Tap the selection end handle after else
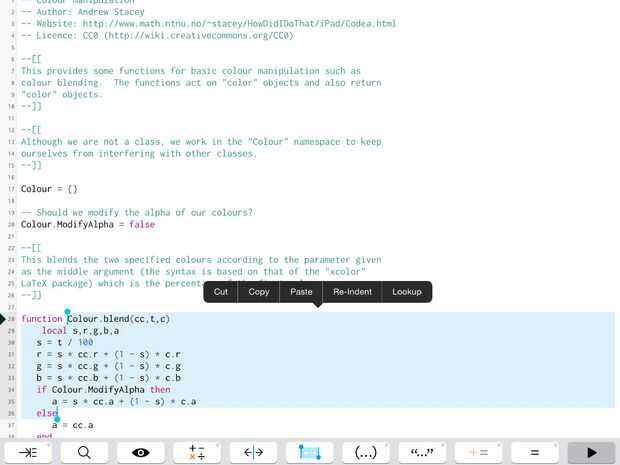This screenshot has width=620, height=465. pyautogui.click(x=57, y=419)
